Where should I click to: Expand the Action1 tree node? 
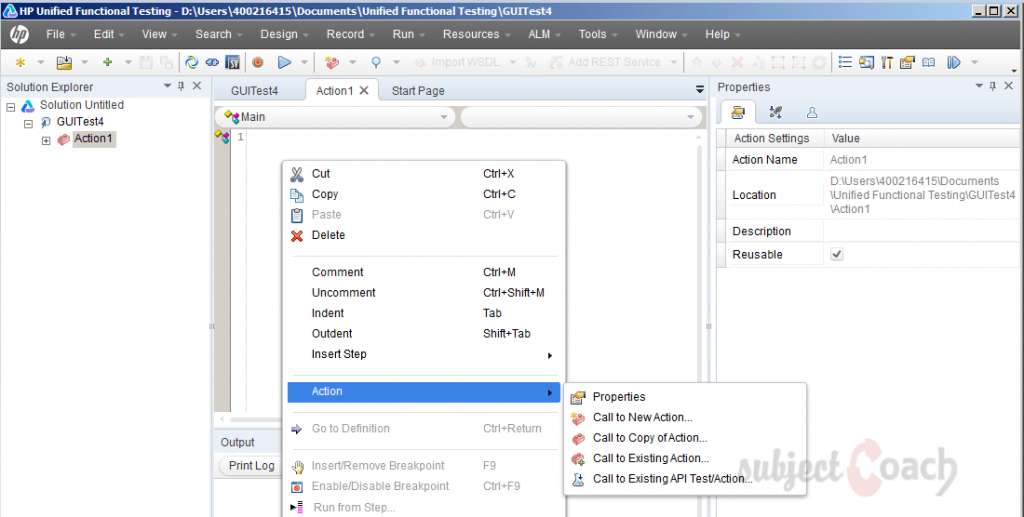tap(46, 140)
